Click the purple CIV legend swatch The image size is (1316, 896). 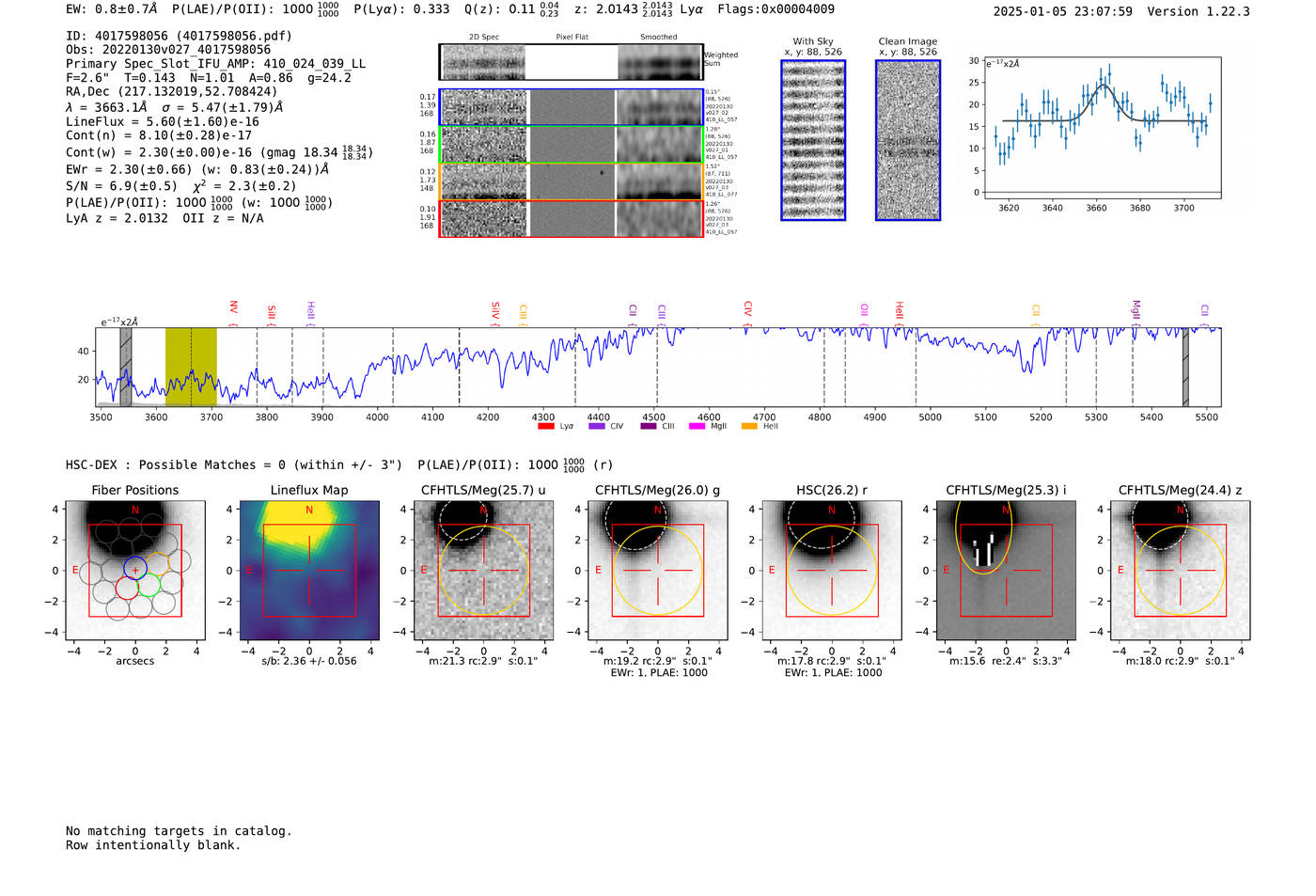click(596, 426)
